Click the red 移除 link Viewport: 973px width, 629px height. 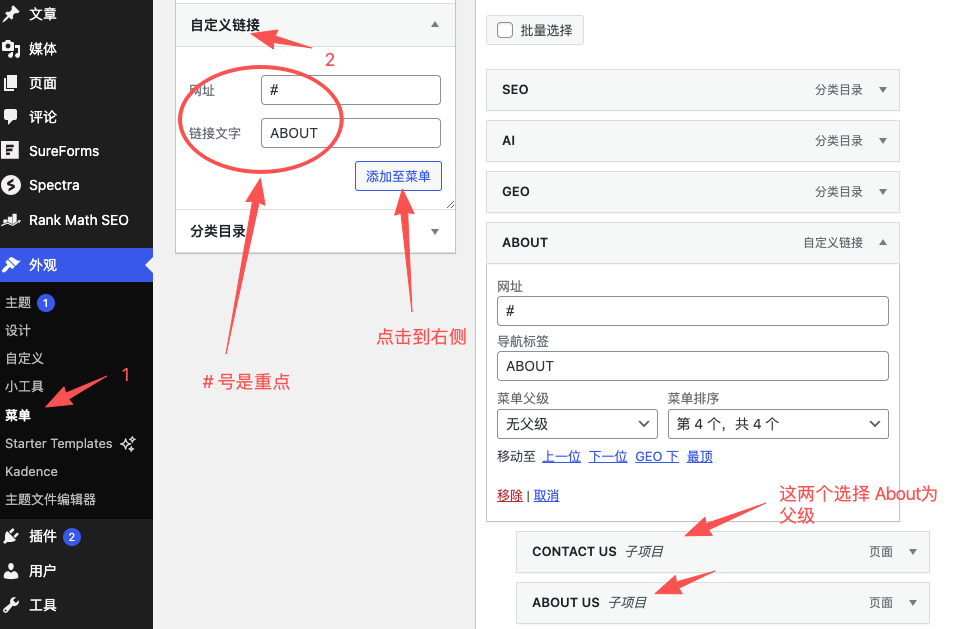click(509, 495)
